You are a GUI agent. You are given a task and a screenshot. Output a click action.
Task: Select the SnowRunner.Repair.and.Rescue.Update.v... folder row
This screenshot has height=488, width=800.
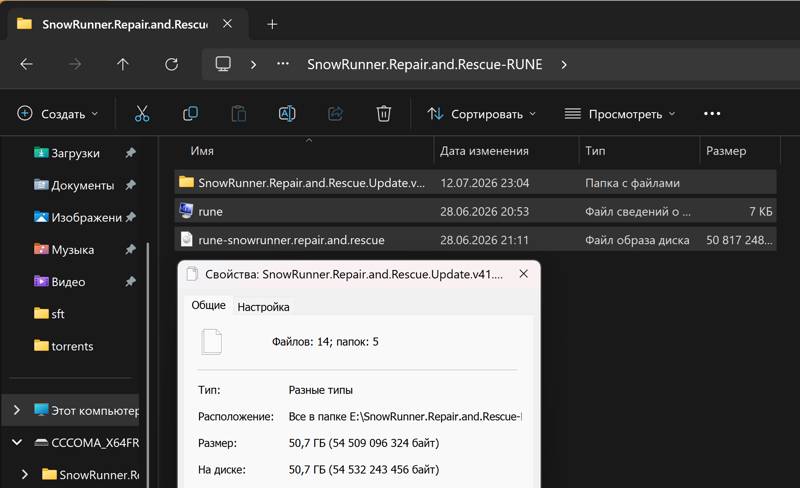point(476,183)
